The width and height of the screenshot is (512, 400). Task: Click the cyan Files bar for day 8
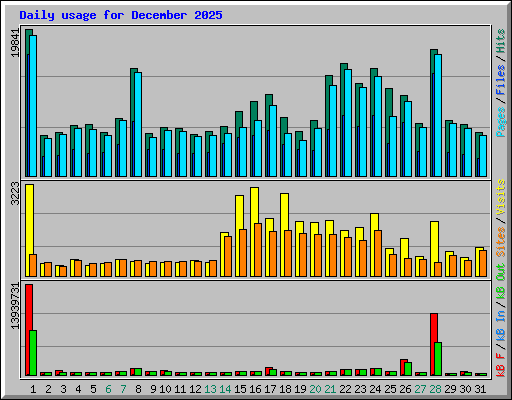point(138,124)
